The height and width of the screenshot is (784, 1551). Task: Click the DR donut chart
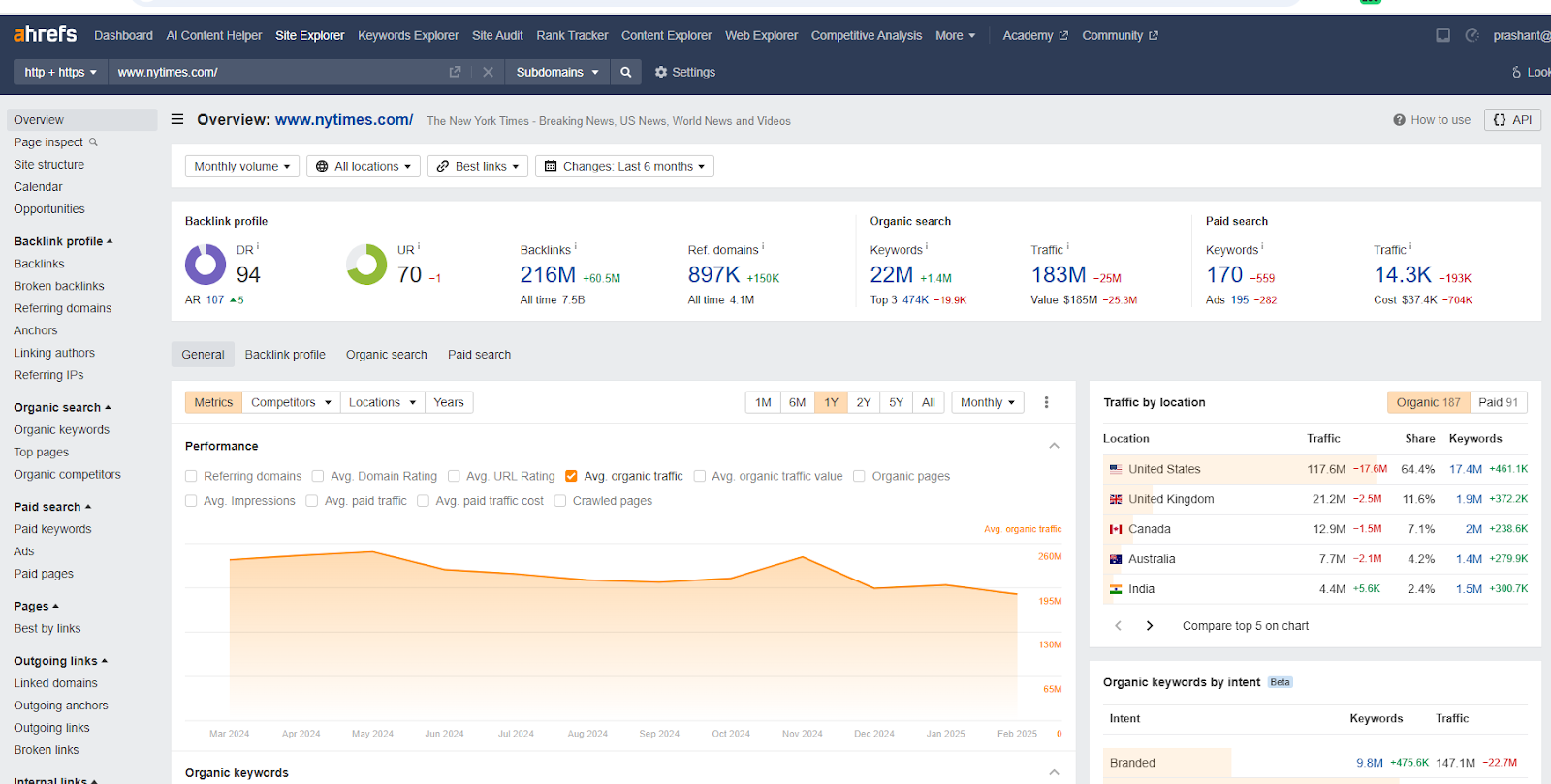click(206, 265)
